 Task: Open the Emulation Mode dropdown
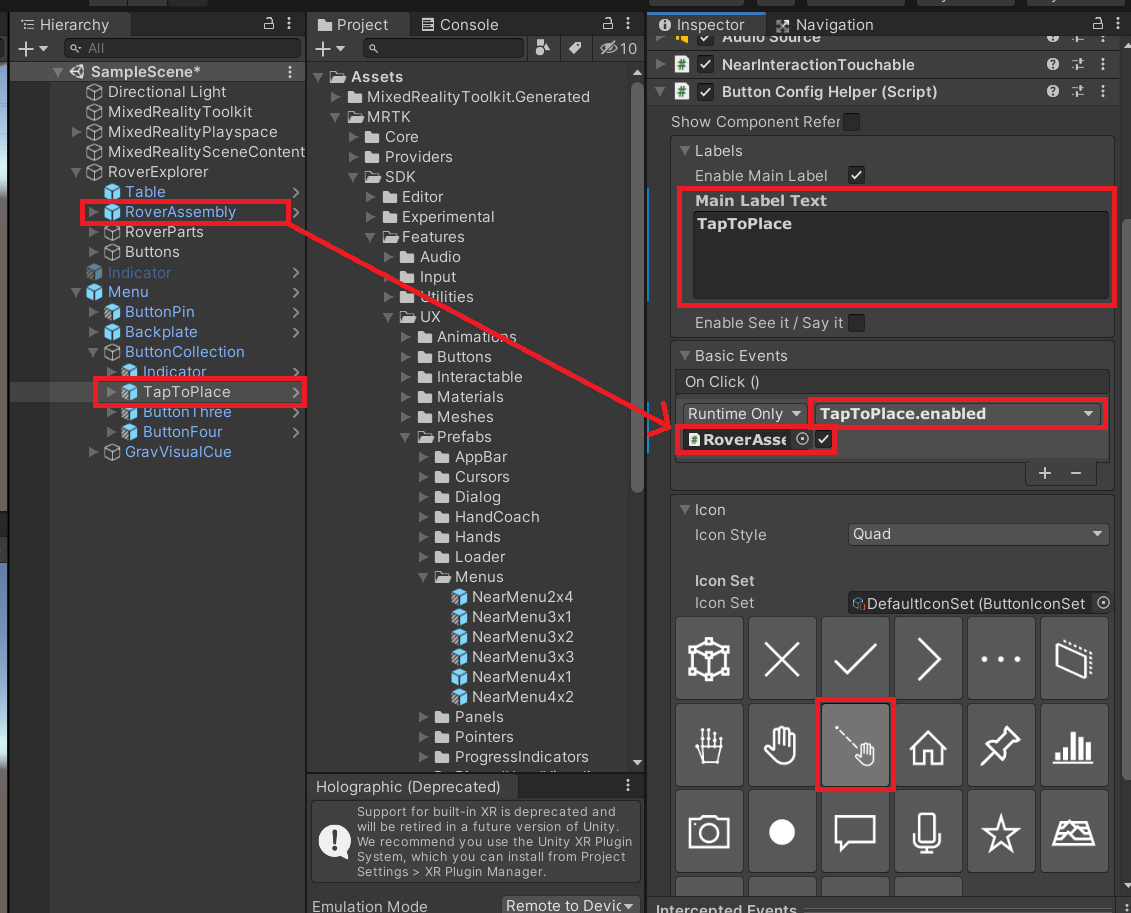point(568,905)
